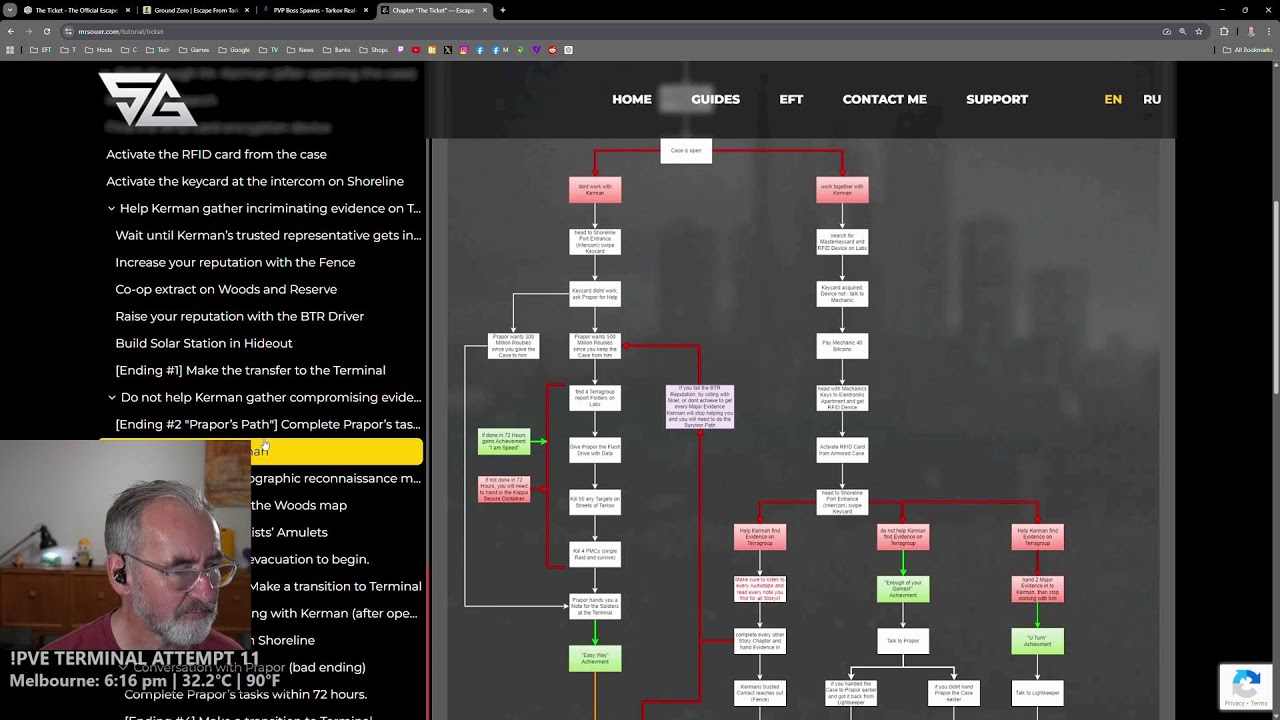
Task: Open the apps grid shortcut
Action: (x=10, y=50)
